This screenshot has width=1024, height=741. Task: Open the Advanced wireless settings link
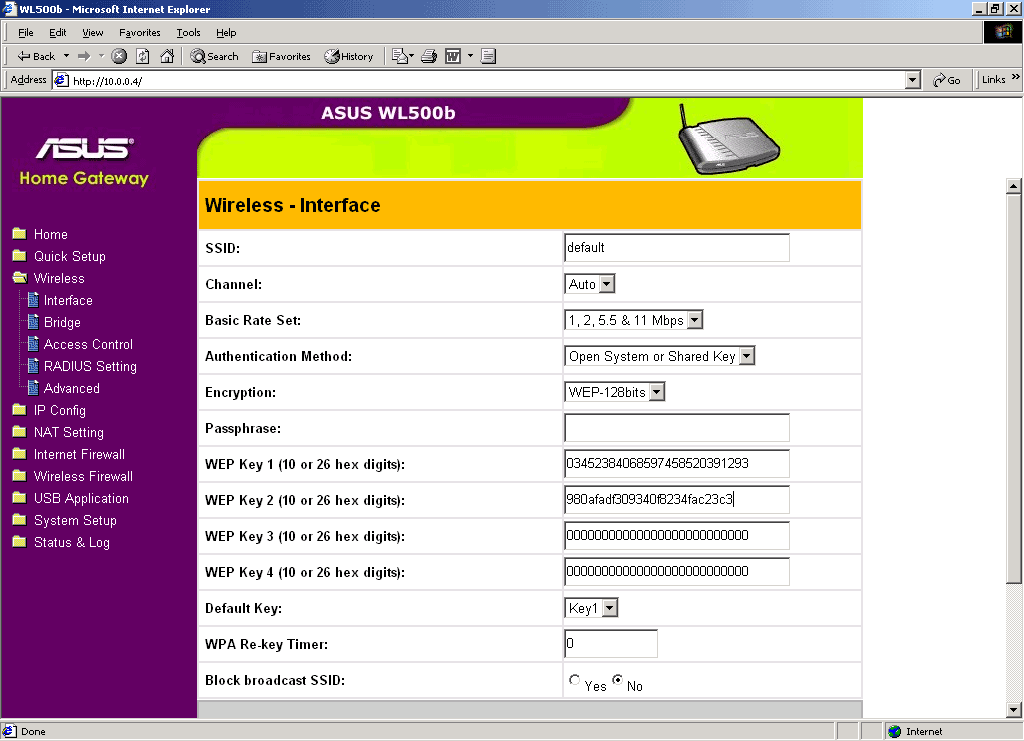point(72,388)
